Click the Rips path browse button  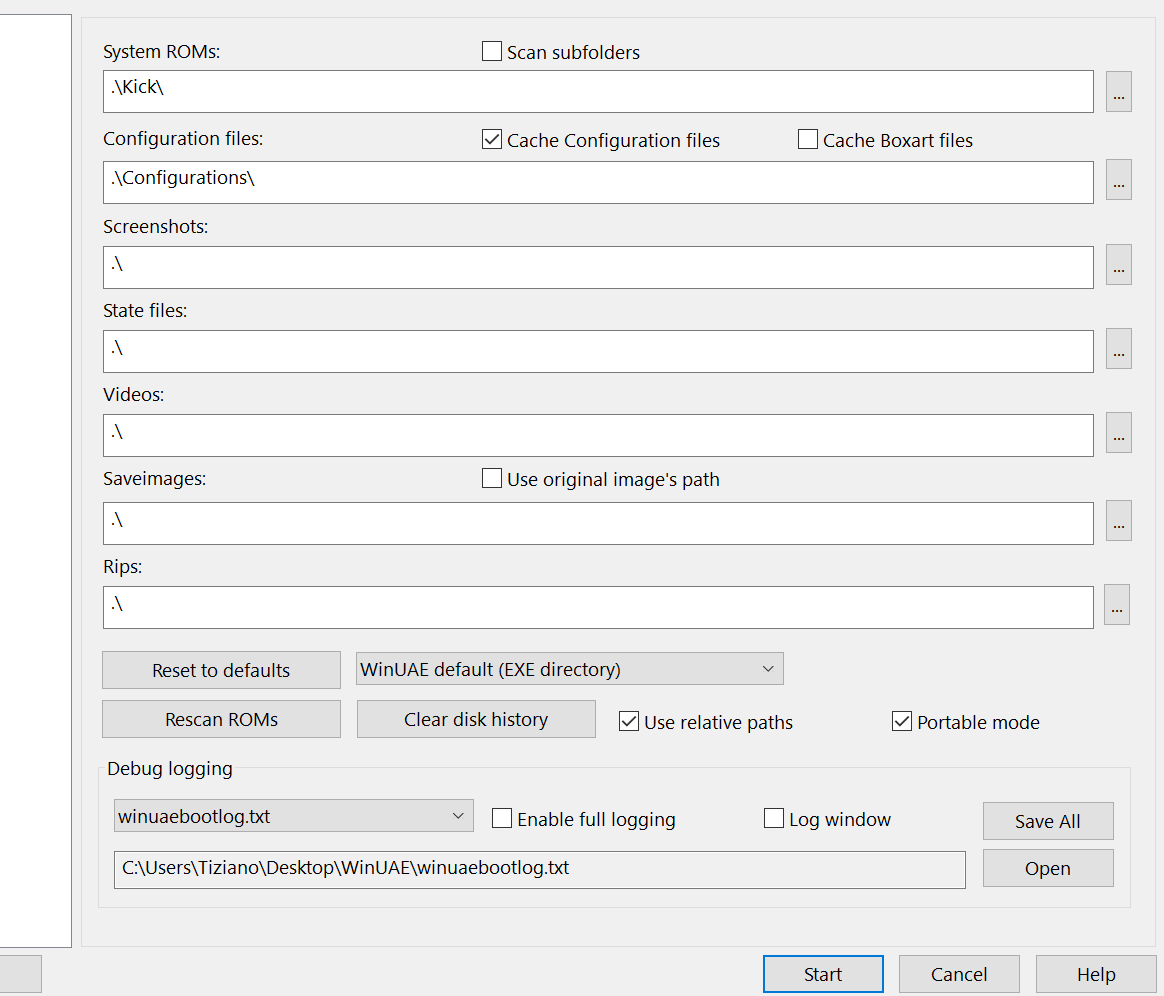click(1117, 605)
